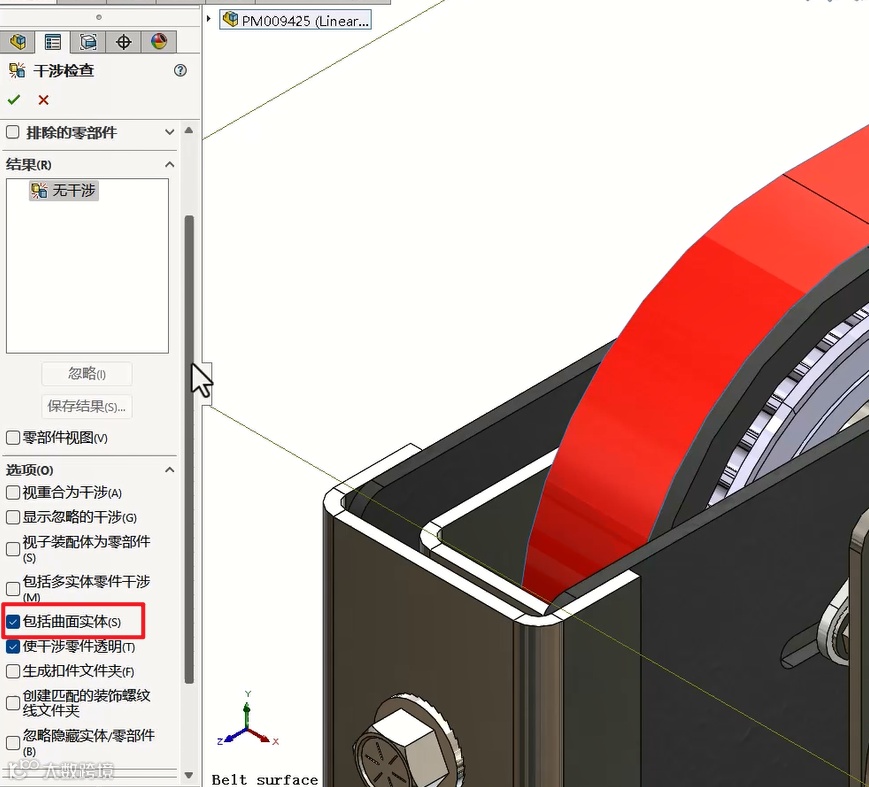Expand the 排除的零部件 section chevron
The width and height of the screenshot is (869, 787).
170,132
